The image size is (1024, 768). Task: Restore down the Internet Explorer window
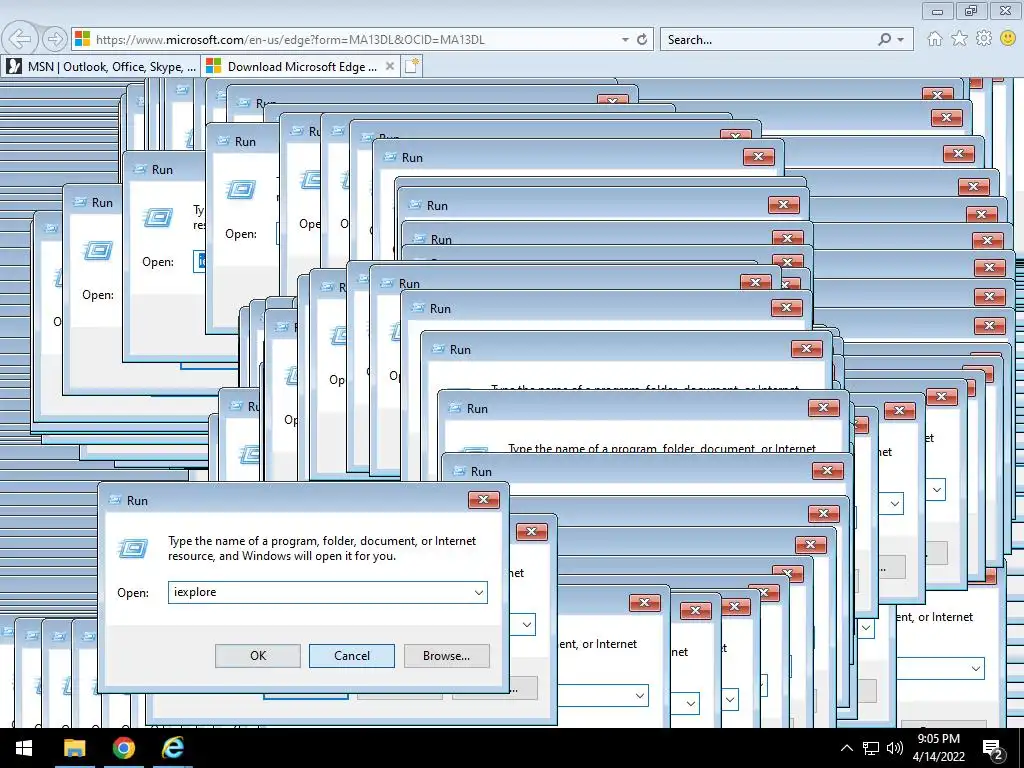click(x=971, y=10)
